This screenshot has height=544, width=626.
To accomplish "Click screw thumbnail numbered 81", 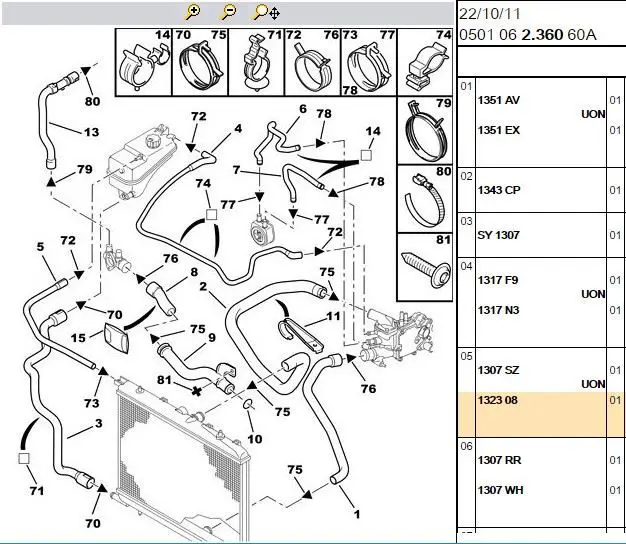I will point(424,266).
